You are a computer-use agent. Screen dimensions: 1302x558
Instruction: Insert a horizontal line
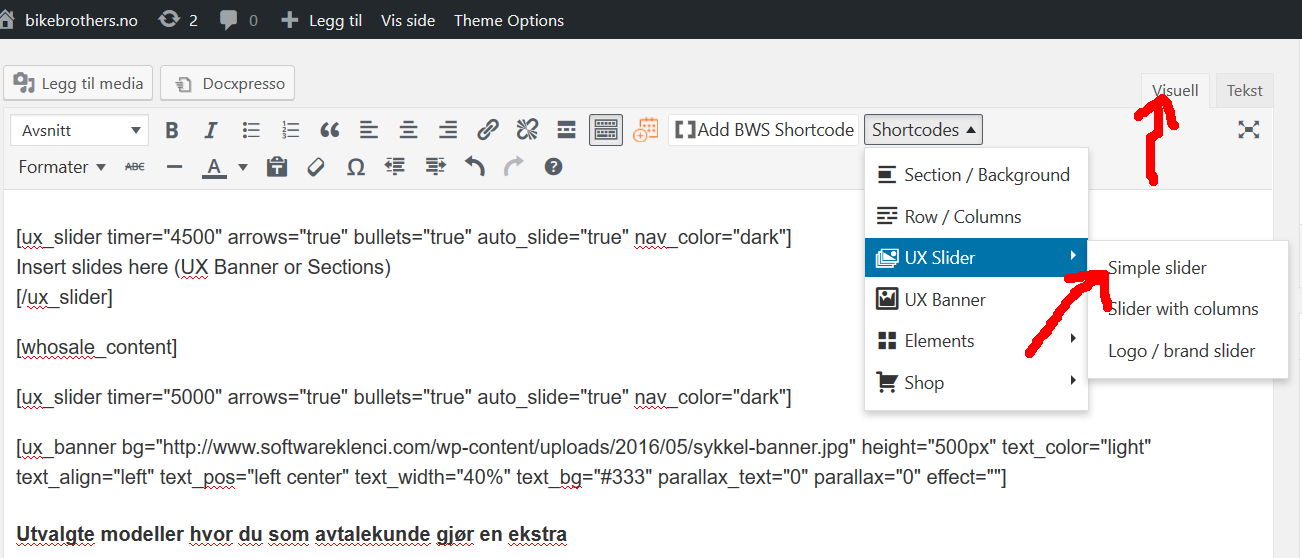[x=175, y=167]
